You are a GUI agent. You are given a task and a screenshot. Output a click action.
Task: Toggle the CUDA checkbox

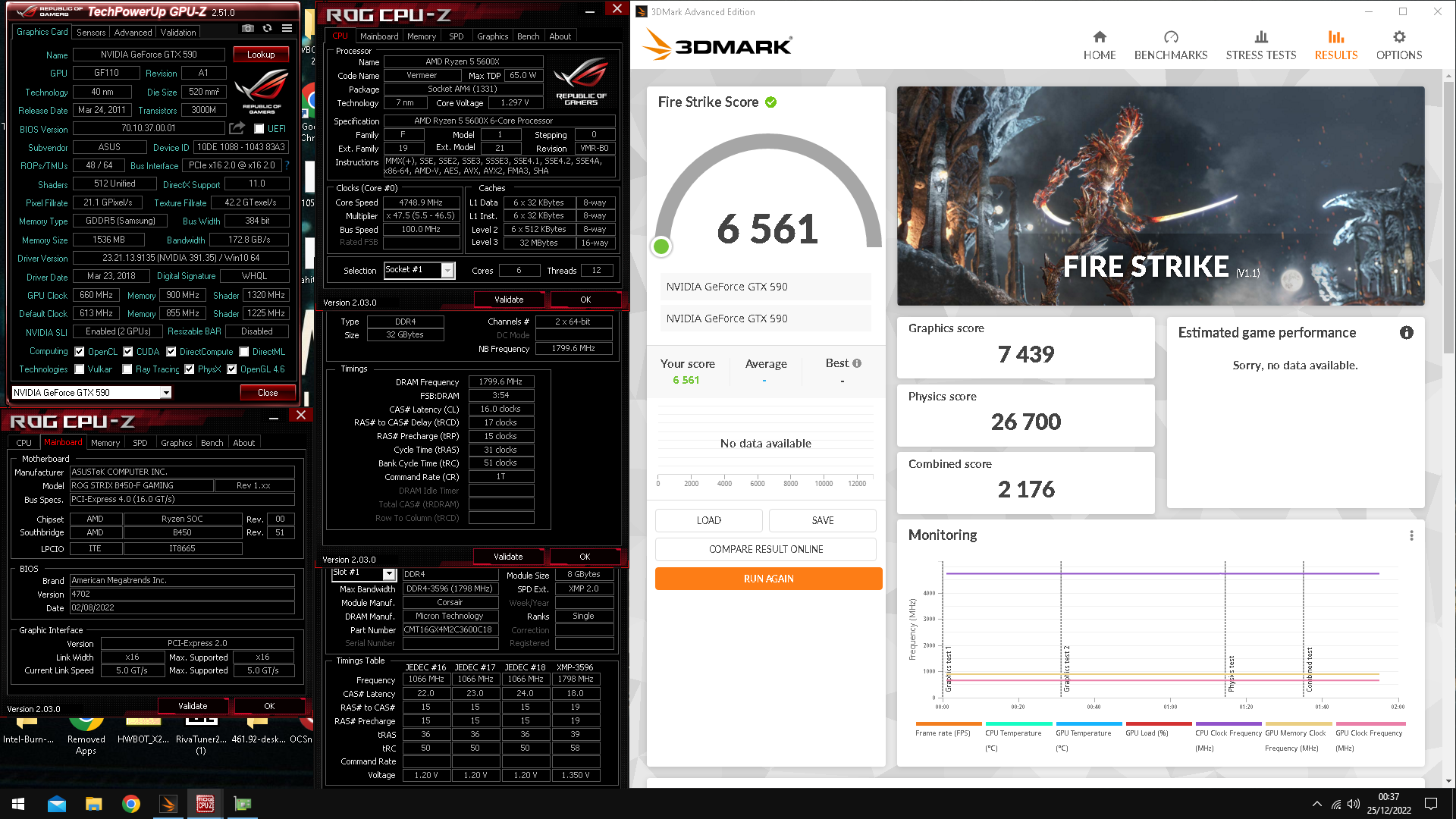coord(128,352)
